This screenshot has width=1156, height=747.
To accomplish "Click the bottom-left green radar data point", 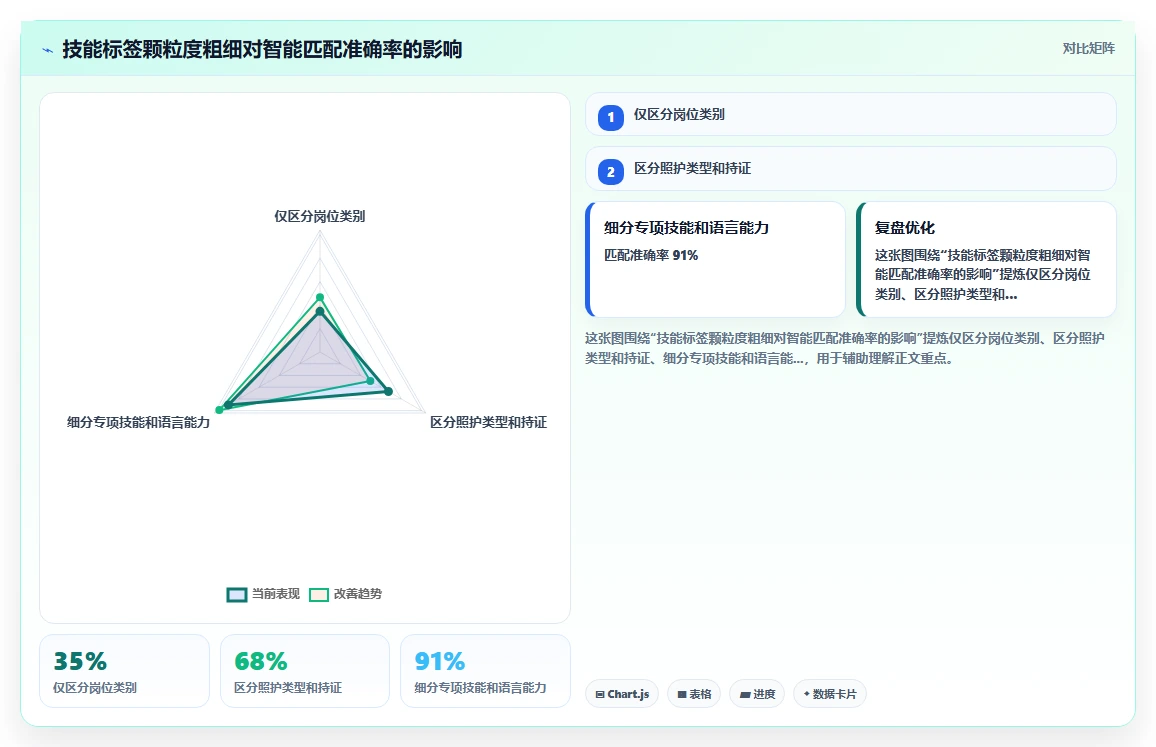I will (219, 409).
